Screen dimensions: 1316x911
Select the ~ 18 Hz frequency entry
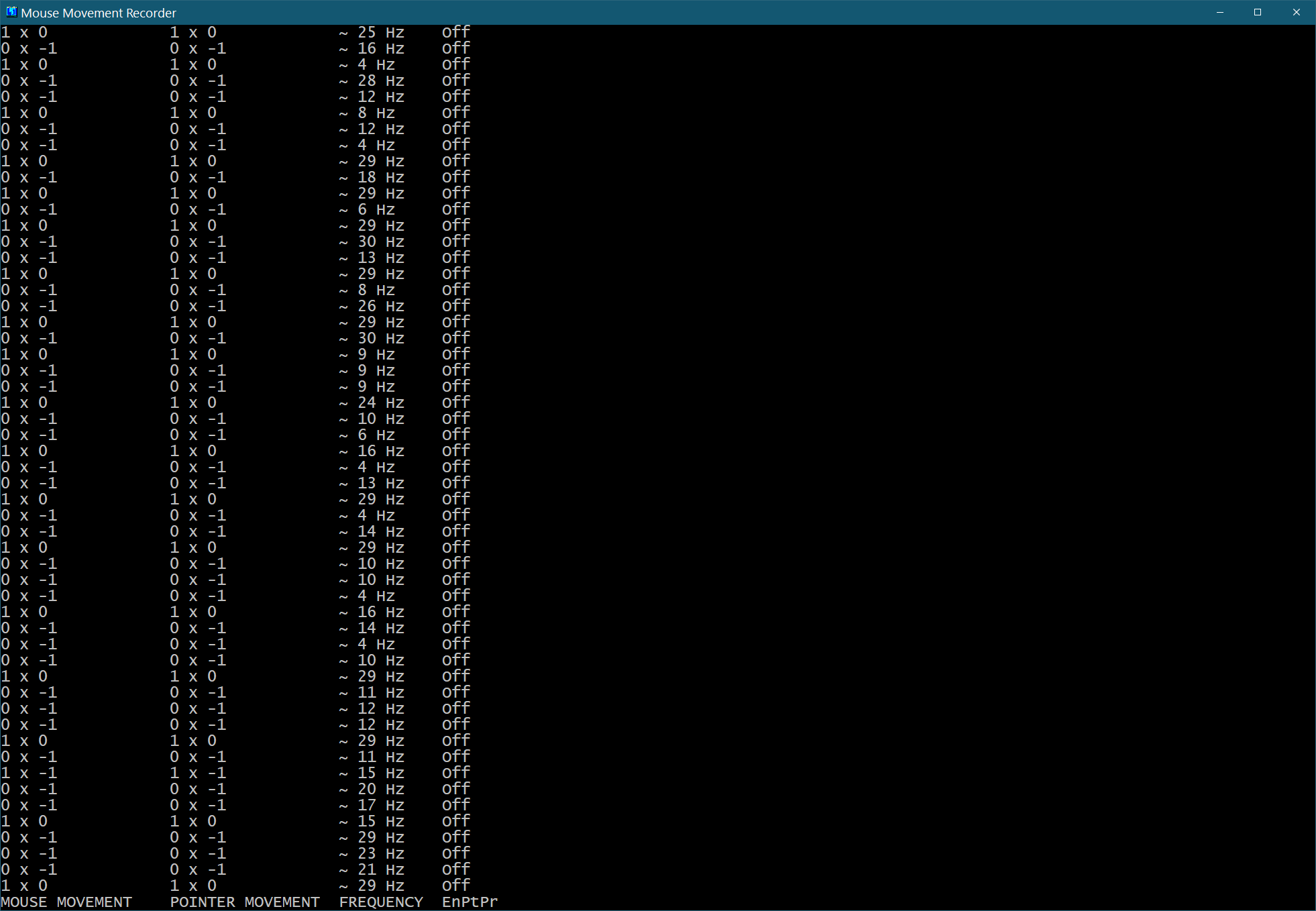click(x=372, y=177)
